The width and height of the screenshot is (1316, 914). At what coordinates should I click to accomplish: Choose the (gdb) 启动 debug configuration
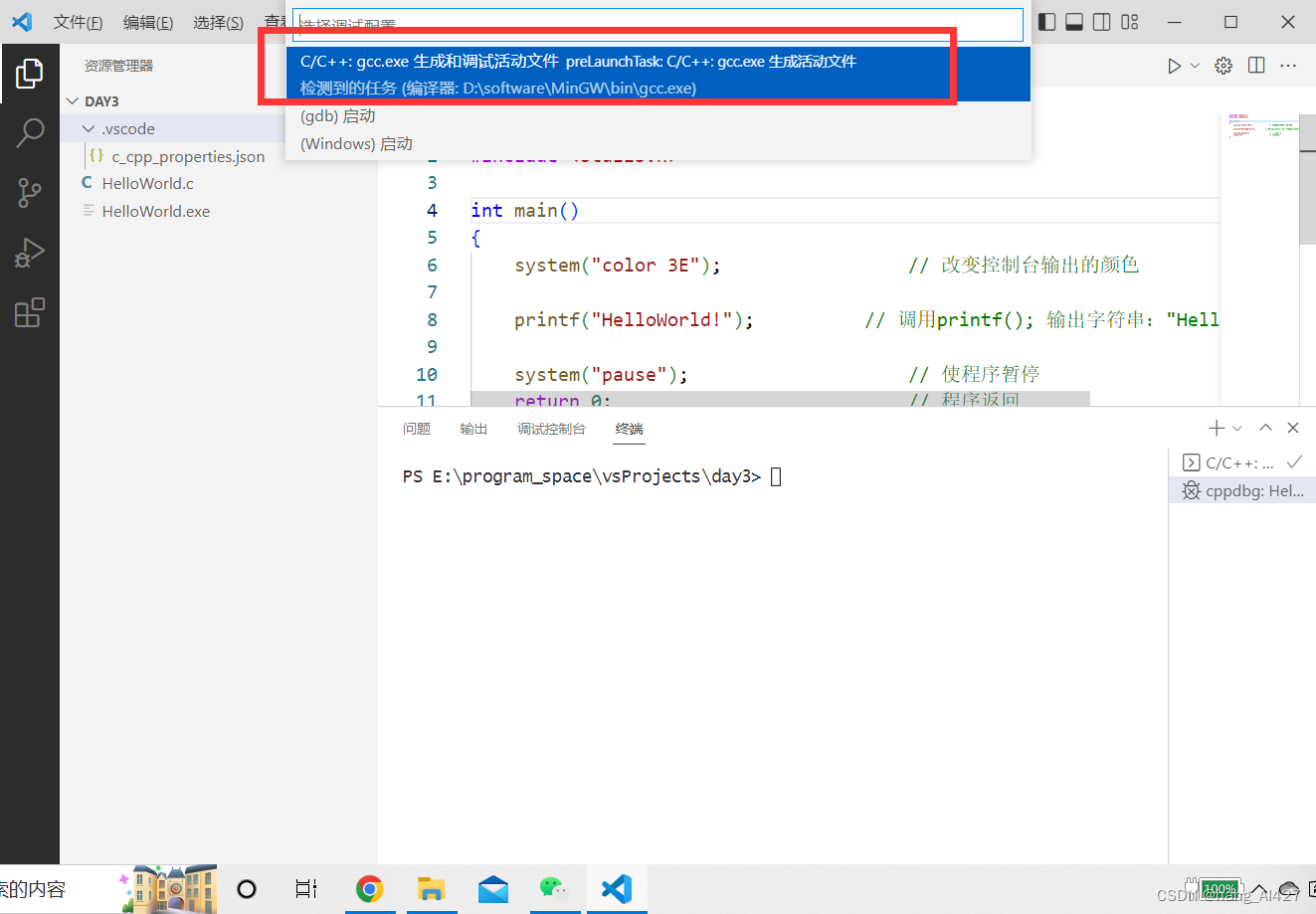click(658, 116)
